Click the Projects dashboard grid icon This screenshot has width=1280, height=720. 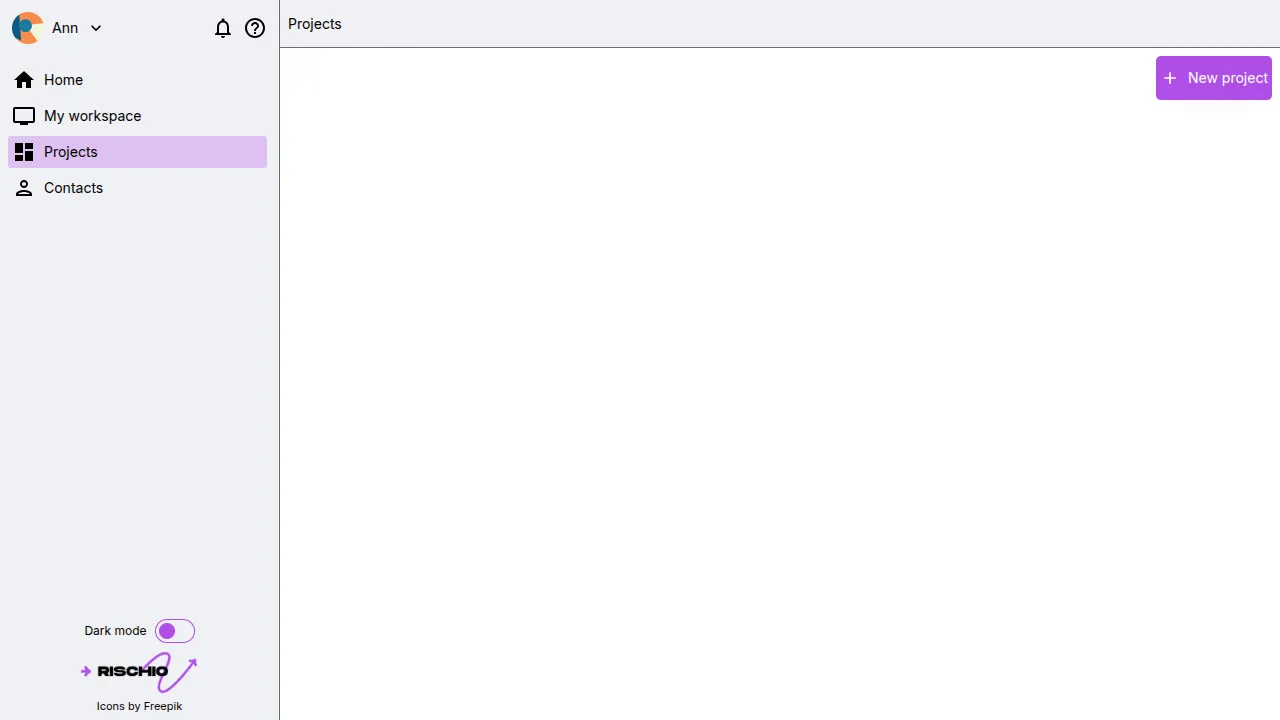[x=24, y=152]
